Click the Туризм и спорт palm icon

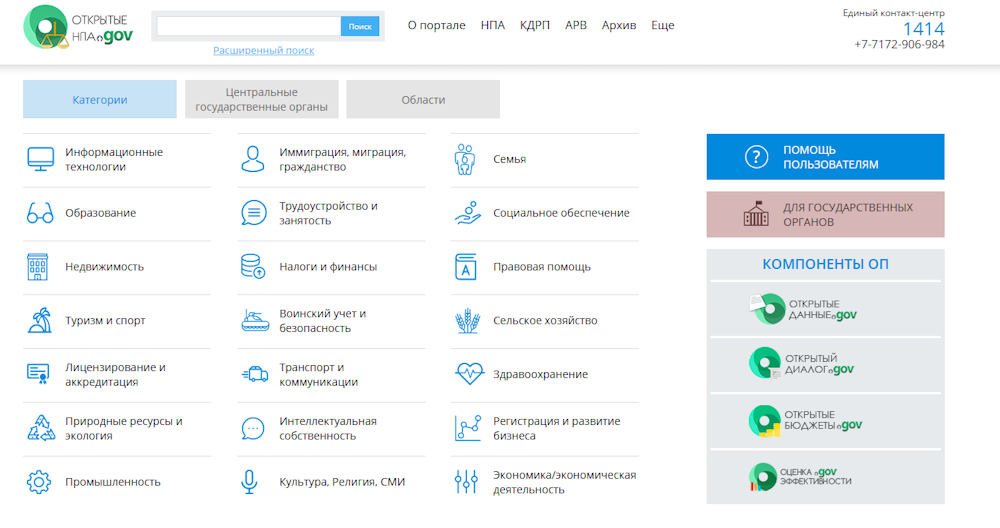pyautogui.click(x=40, y=321)
